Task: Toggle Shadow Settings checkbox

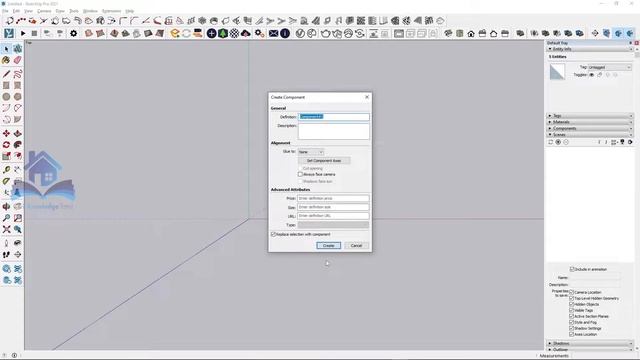Action: tap(572, 328)
